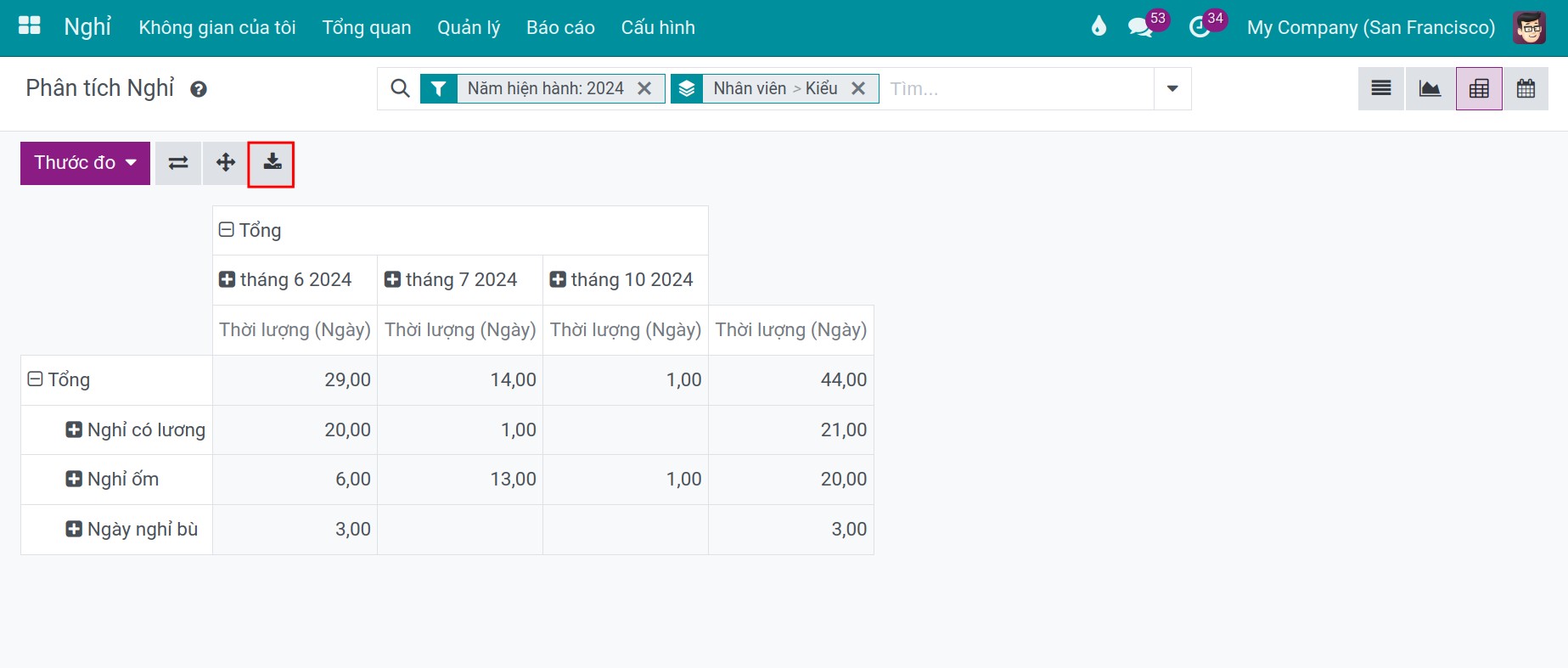This screenshot has height=668, width=1568.
Task: Click the 29,00 total cell for June
Action: (295, 379)
